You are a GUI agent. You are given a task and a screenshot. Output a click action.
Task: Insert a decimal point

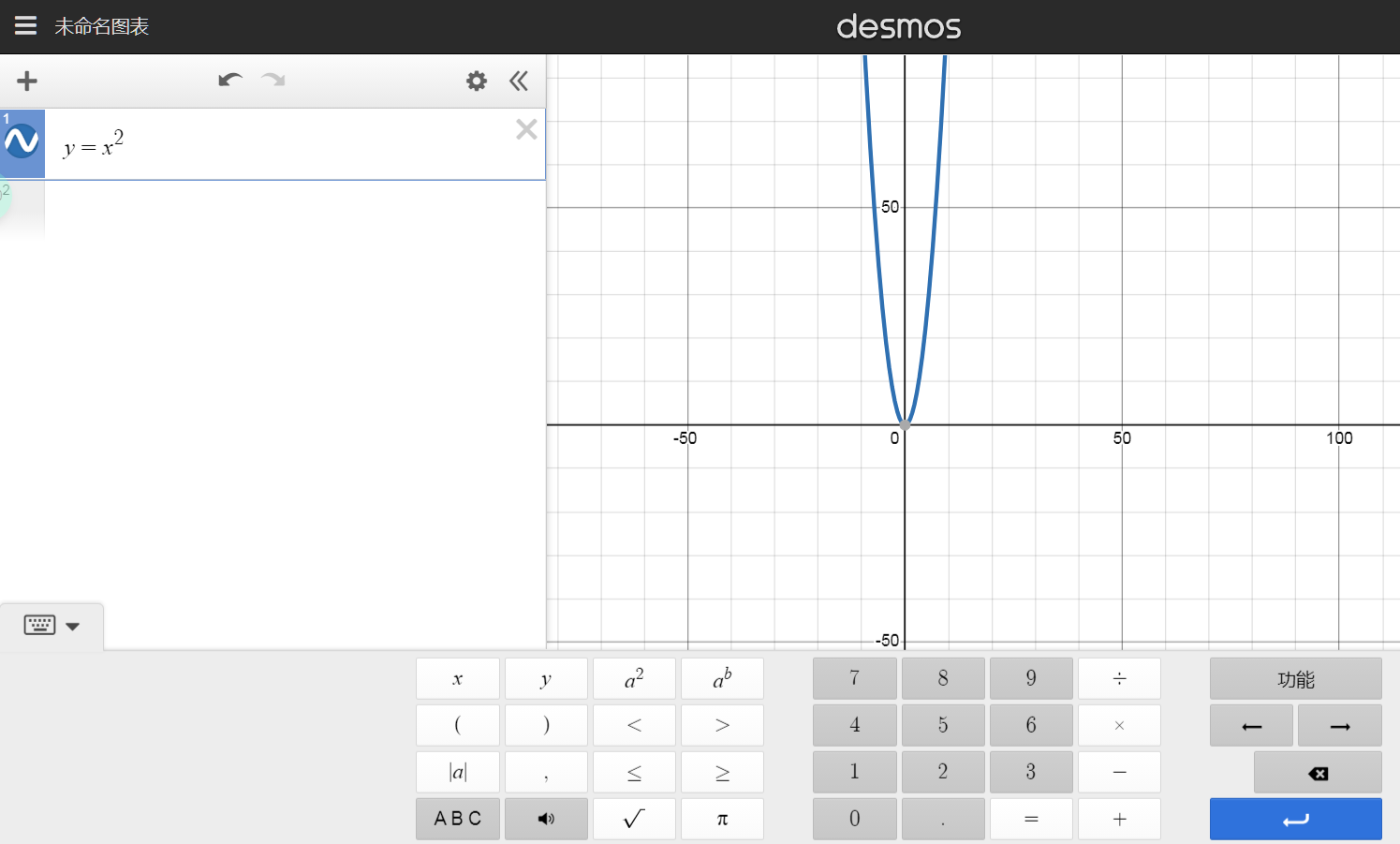tap(943, 820)
